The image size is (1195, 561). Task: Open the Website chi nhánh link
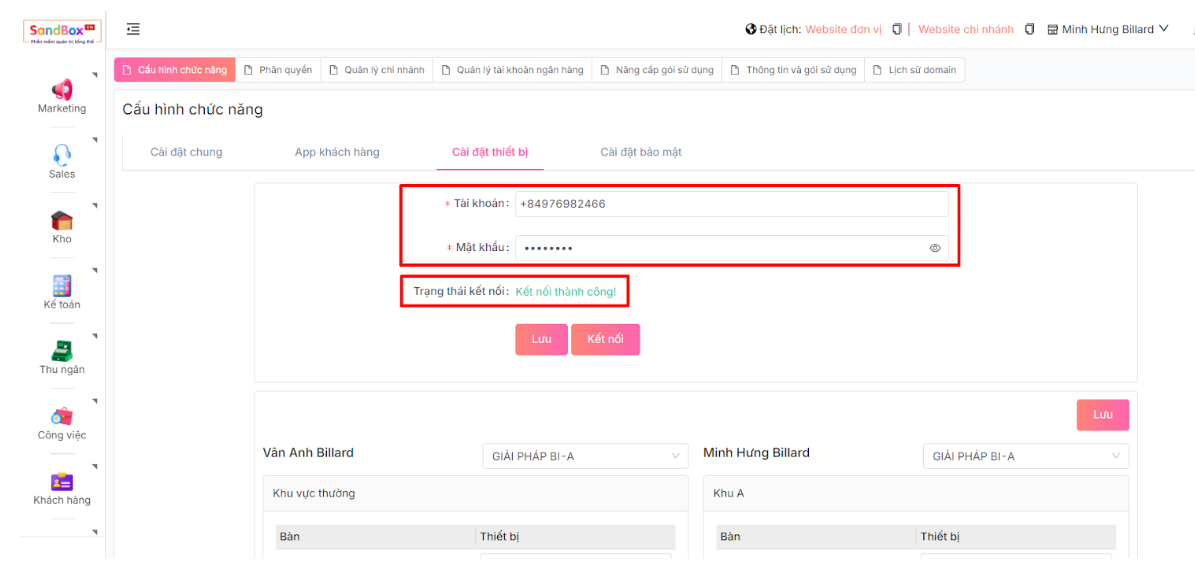tap(965, 29)
